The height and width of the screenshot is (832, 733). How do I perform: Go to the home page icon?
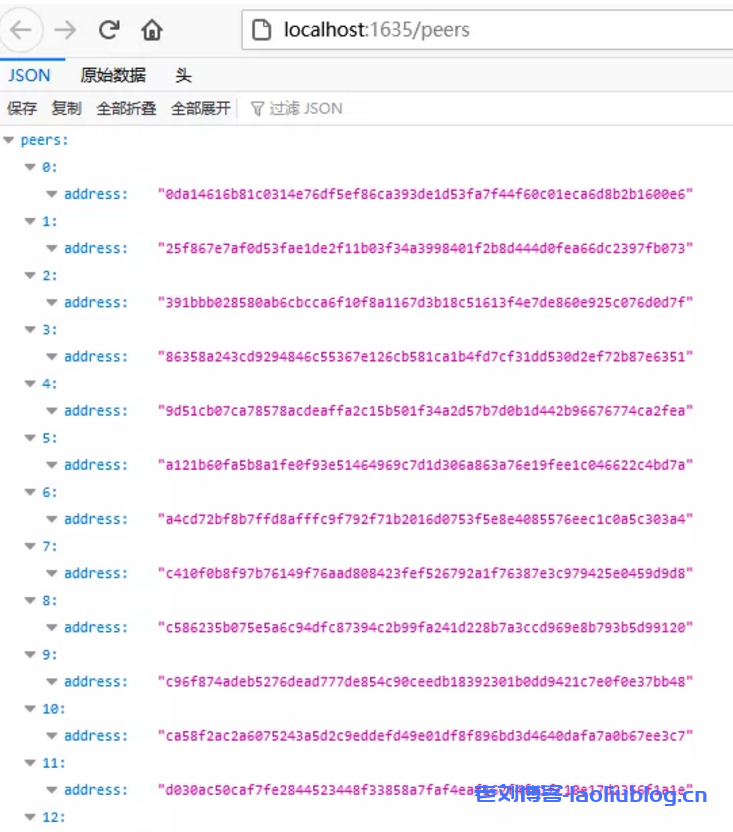pyautogui.click(x=152, y=30)
